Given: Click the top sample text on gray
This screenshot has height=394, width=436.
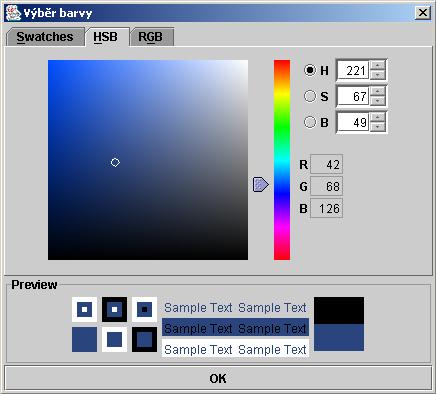Looking at the screenshot, I should pyautogui.click(x=235, y=307).
